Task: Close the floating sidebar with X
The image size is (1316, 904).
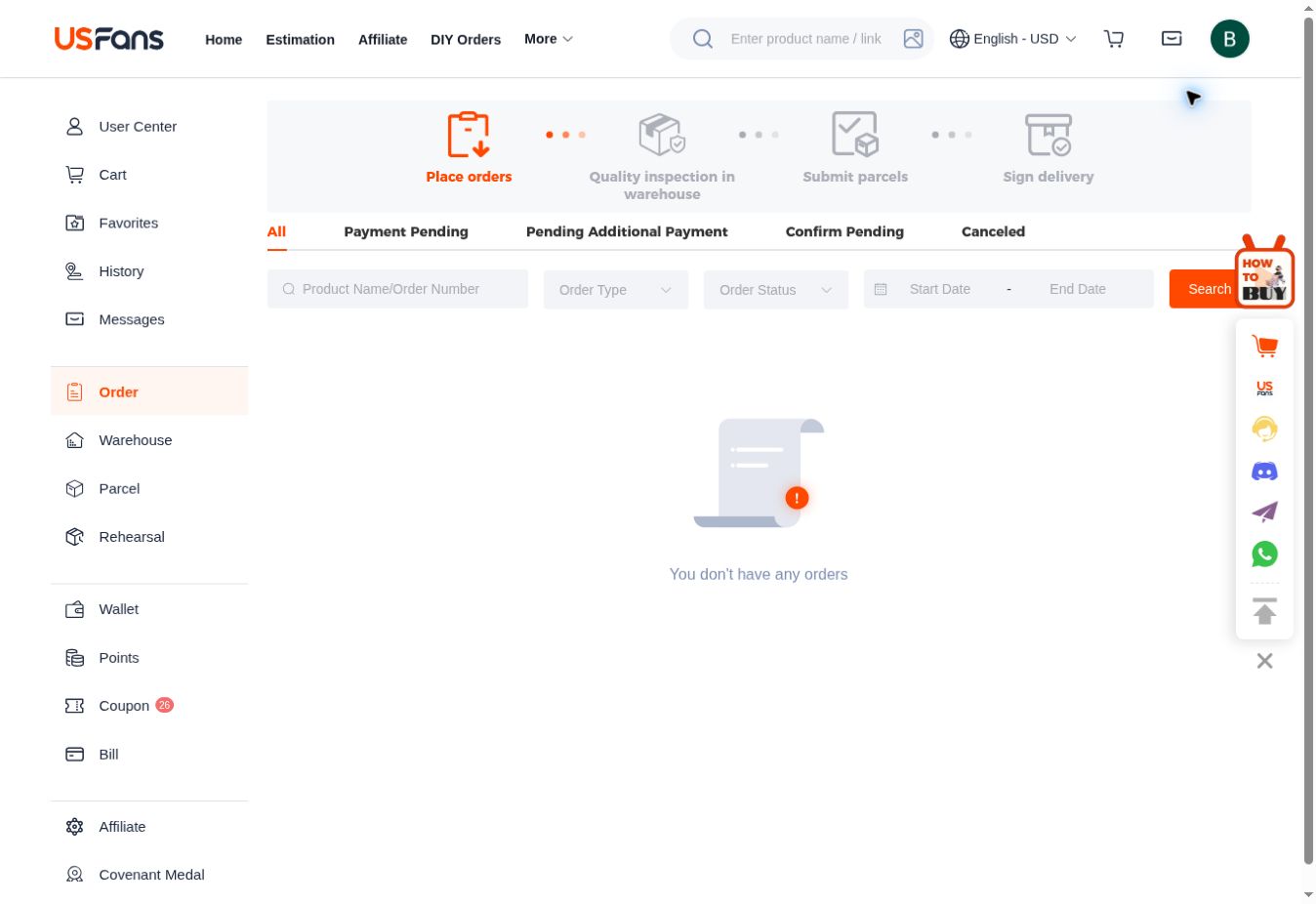Action: [x=1264, y=661]
